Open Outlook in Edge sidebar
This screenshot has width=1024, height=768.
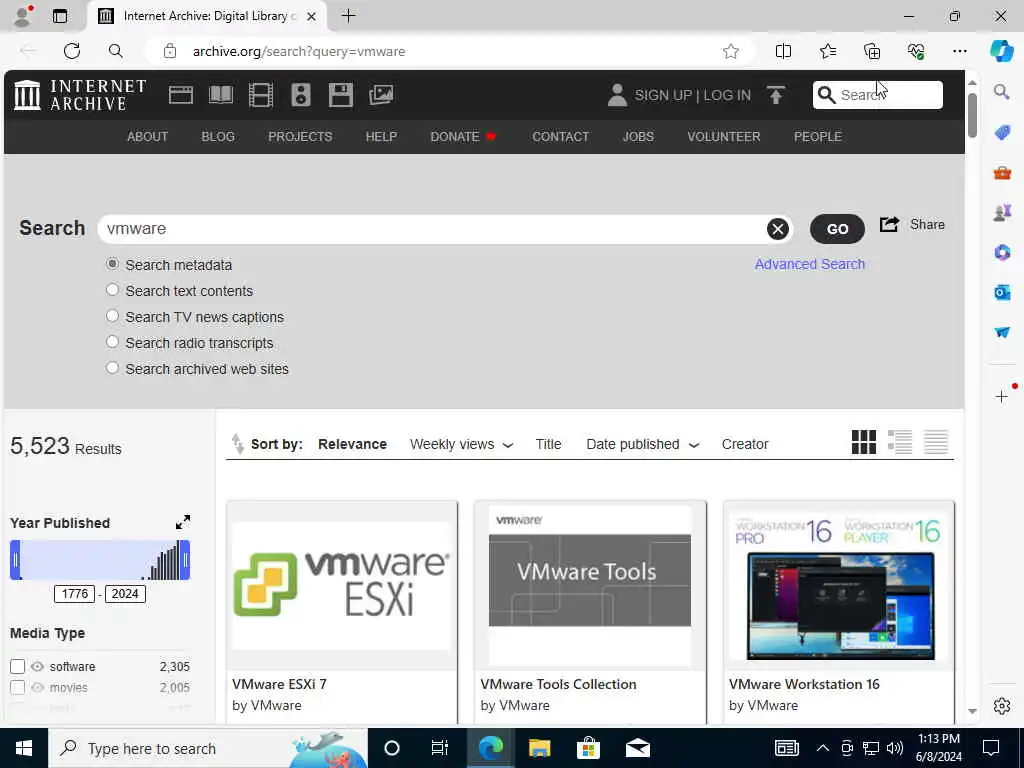(x=1002, y=293)
